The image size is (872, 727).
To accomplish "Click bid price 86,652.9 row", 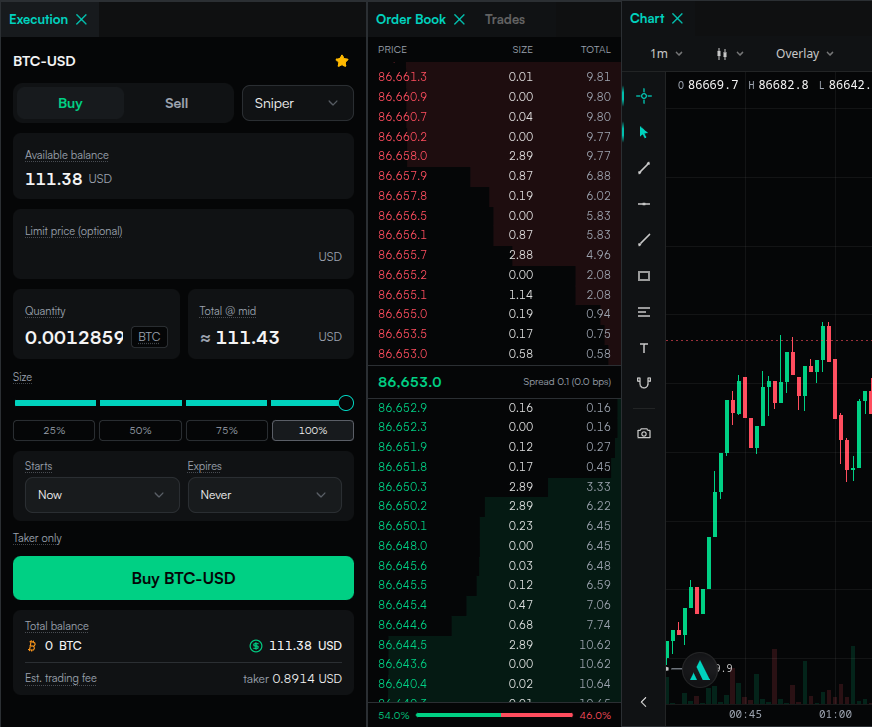I will (x=494, y=408).
